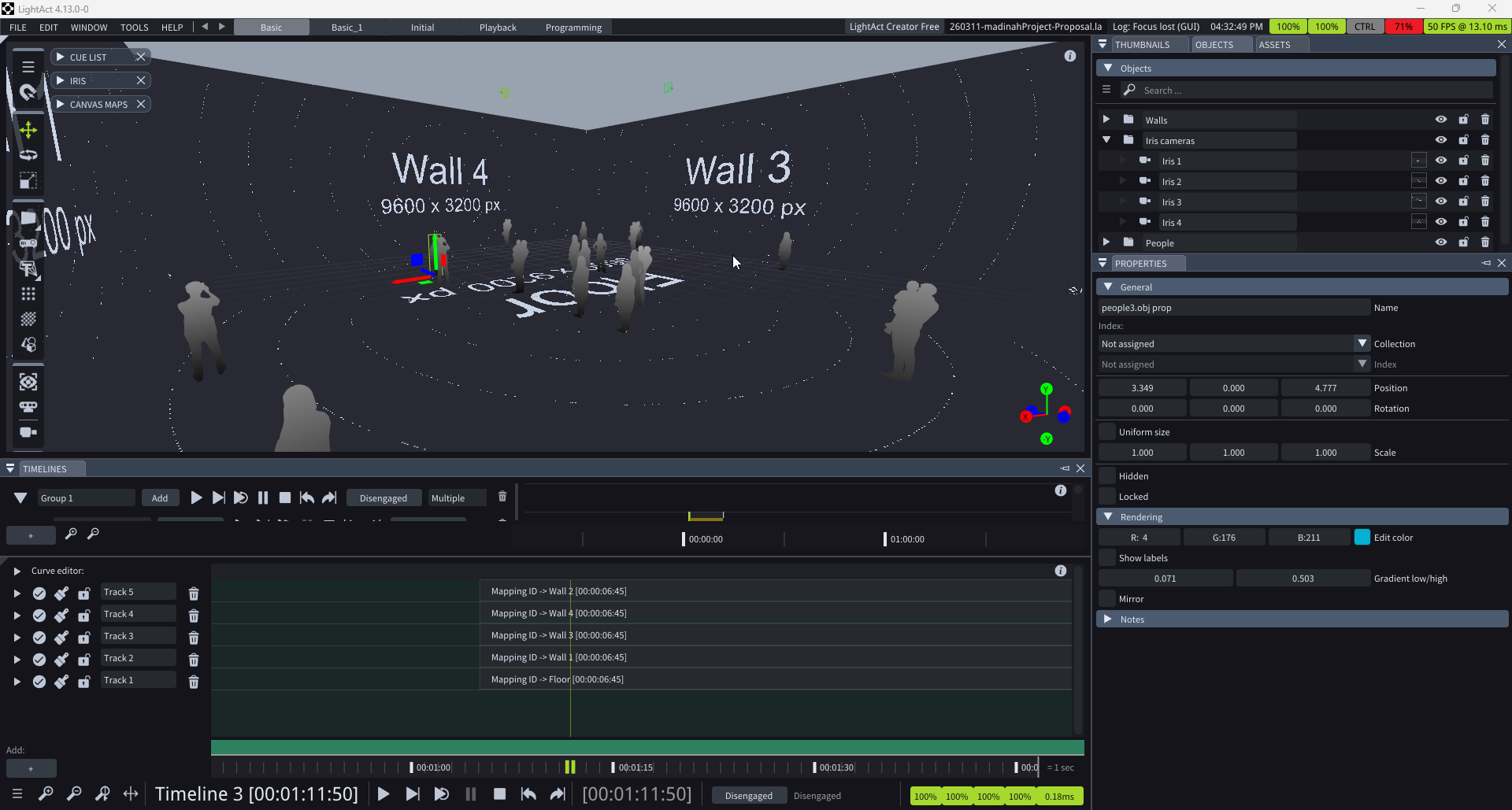The width and height of the screenshot is (1512, 810).
Task: Expand the Notes section
Action: coord(1108,619)
